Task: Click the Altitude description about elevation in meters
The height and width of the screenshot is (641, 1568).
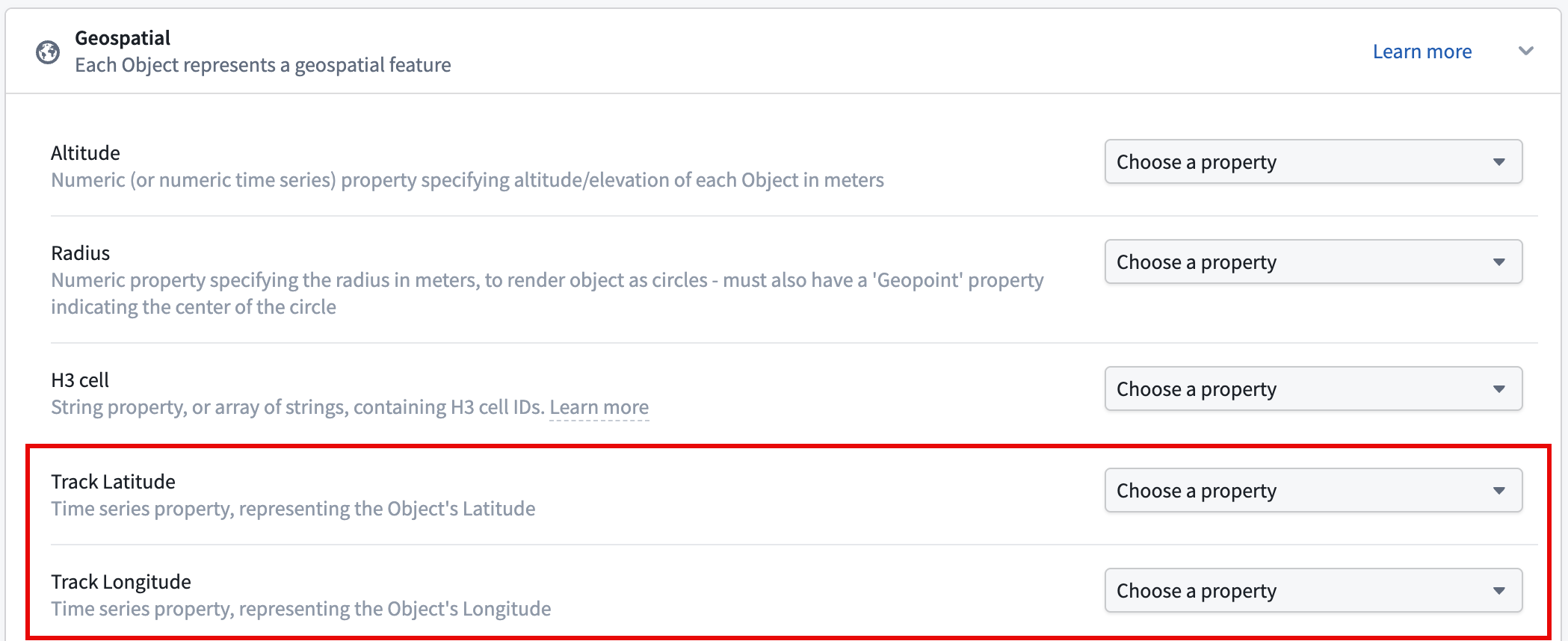Action: click(x=467, y=180)
